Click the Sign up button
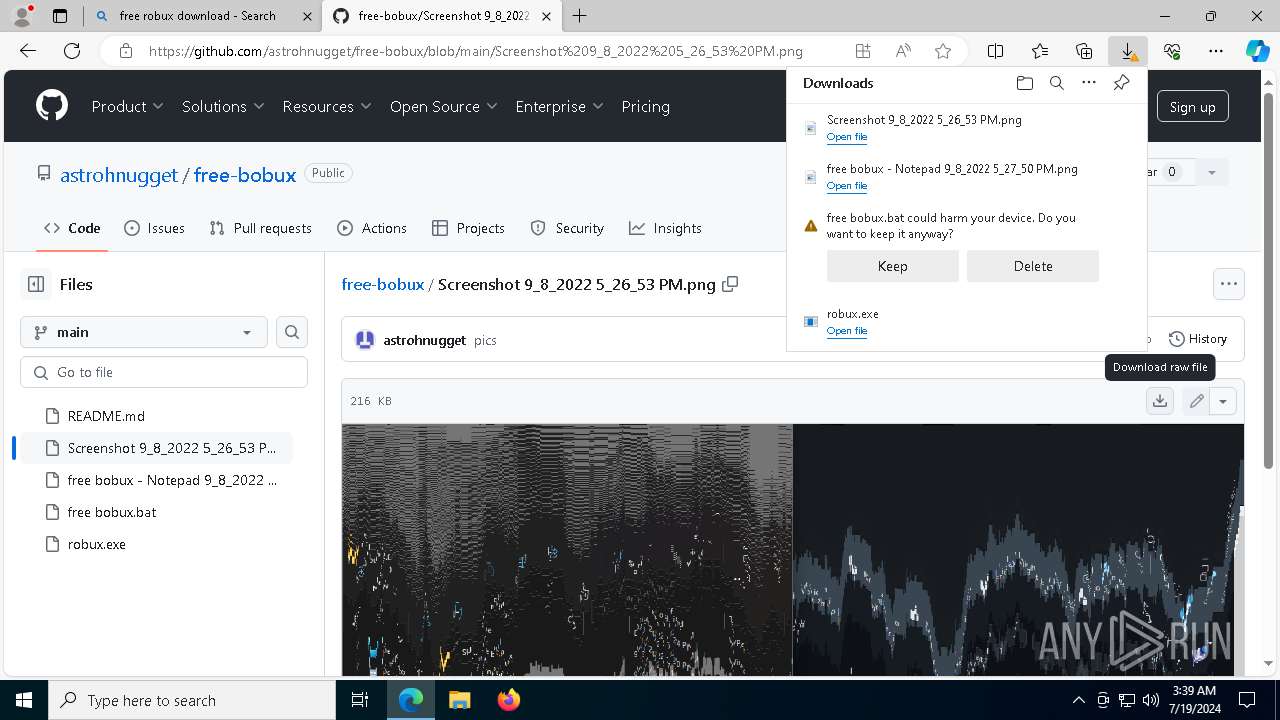 coord(1192,107)
